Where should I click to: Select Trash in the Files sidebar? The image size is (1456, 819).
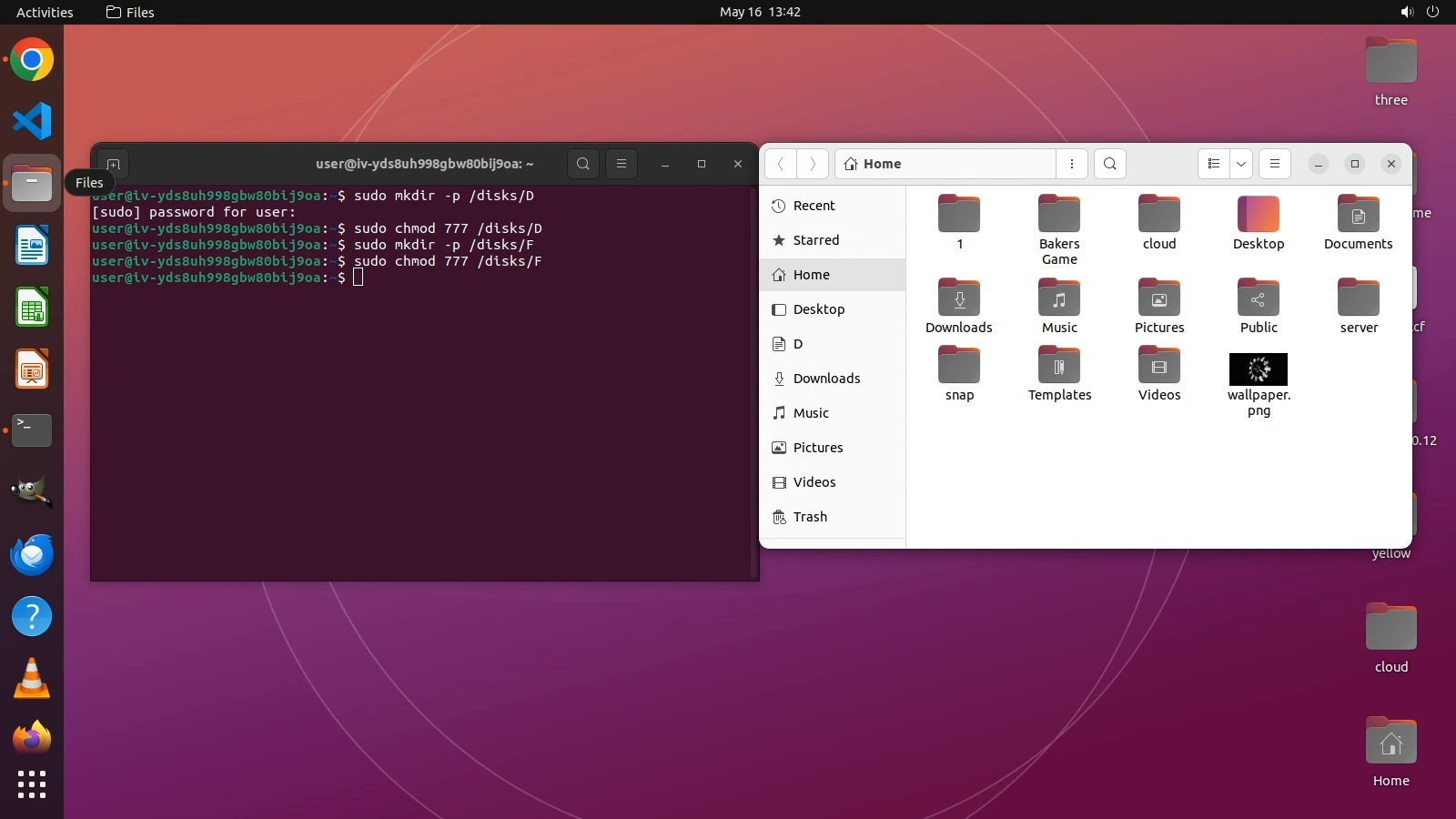(x=810, y=517)
